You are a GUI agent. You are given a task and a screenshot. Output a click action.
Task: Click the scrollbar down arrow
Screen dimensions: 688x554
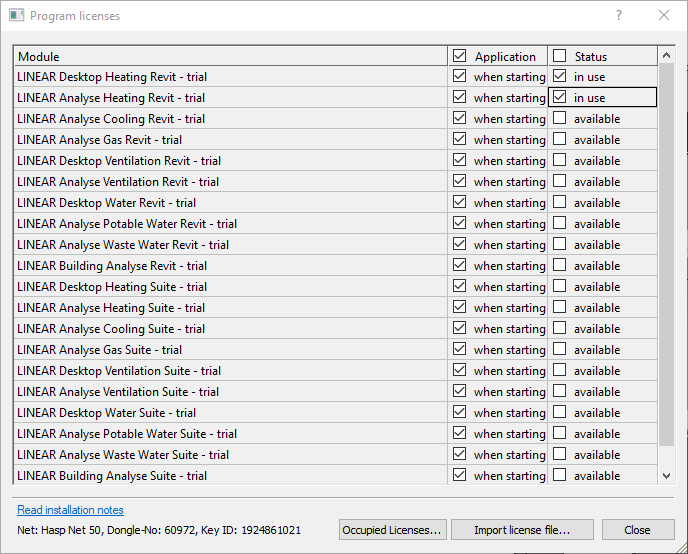(x=666, y=476)
